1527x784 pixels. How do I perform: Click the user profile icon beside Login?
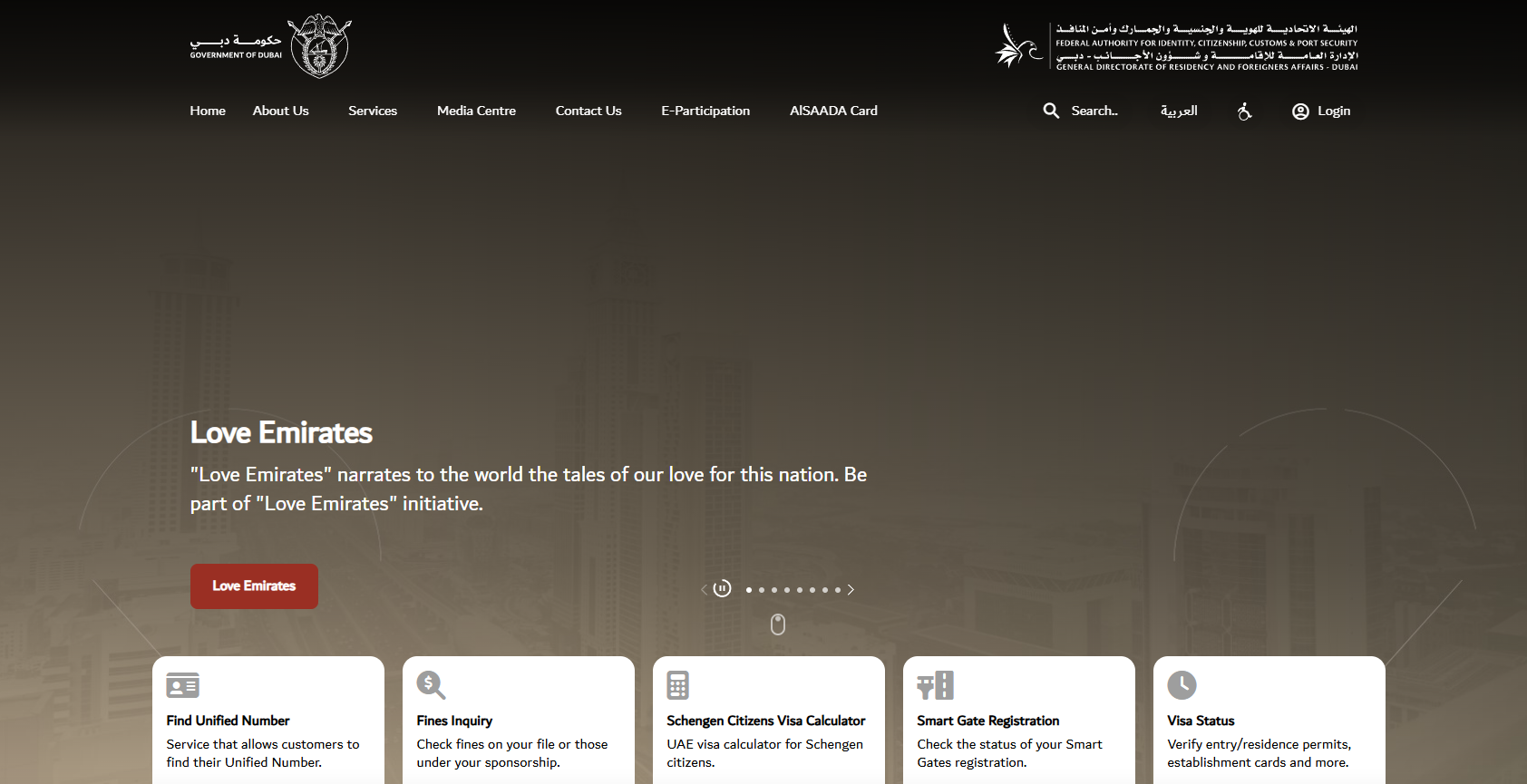pos(1300,111)
